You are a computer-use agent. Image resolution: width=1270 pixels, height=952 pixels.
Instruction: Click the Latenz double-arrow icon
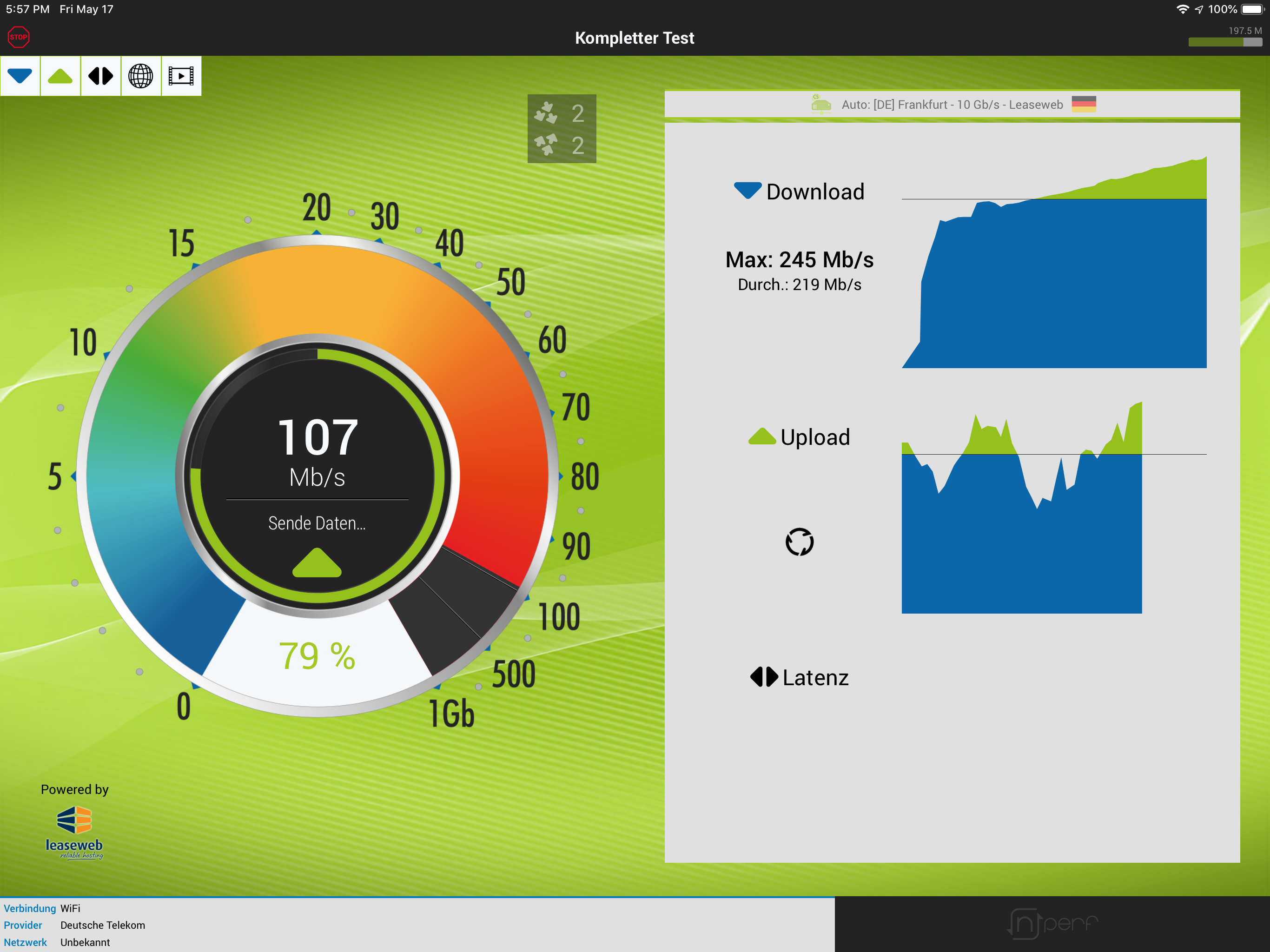764,677
